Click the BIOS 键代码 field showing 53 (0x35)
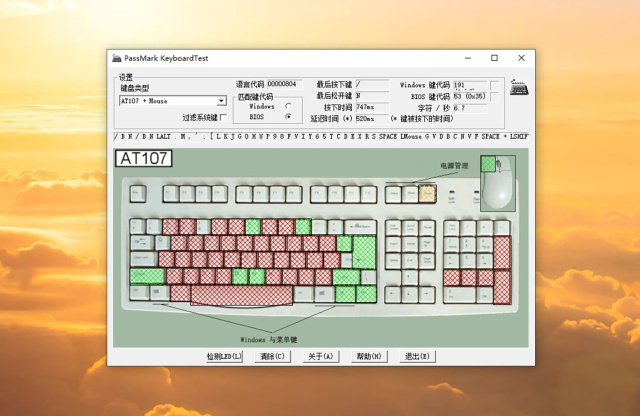Screen dimensions: 640x416 470,96
